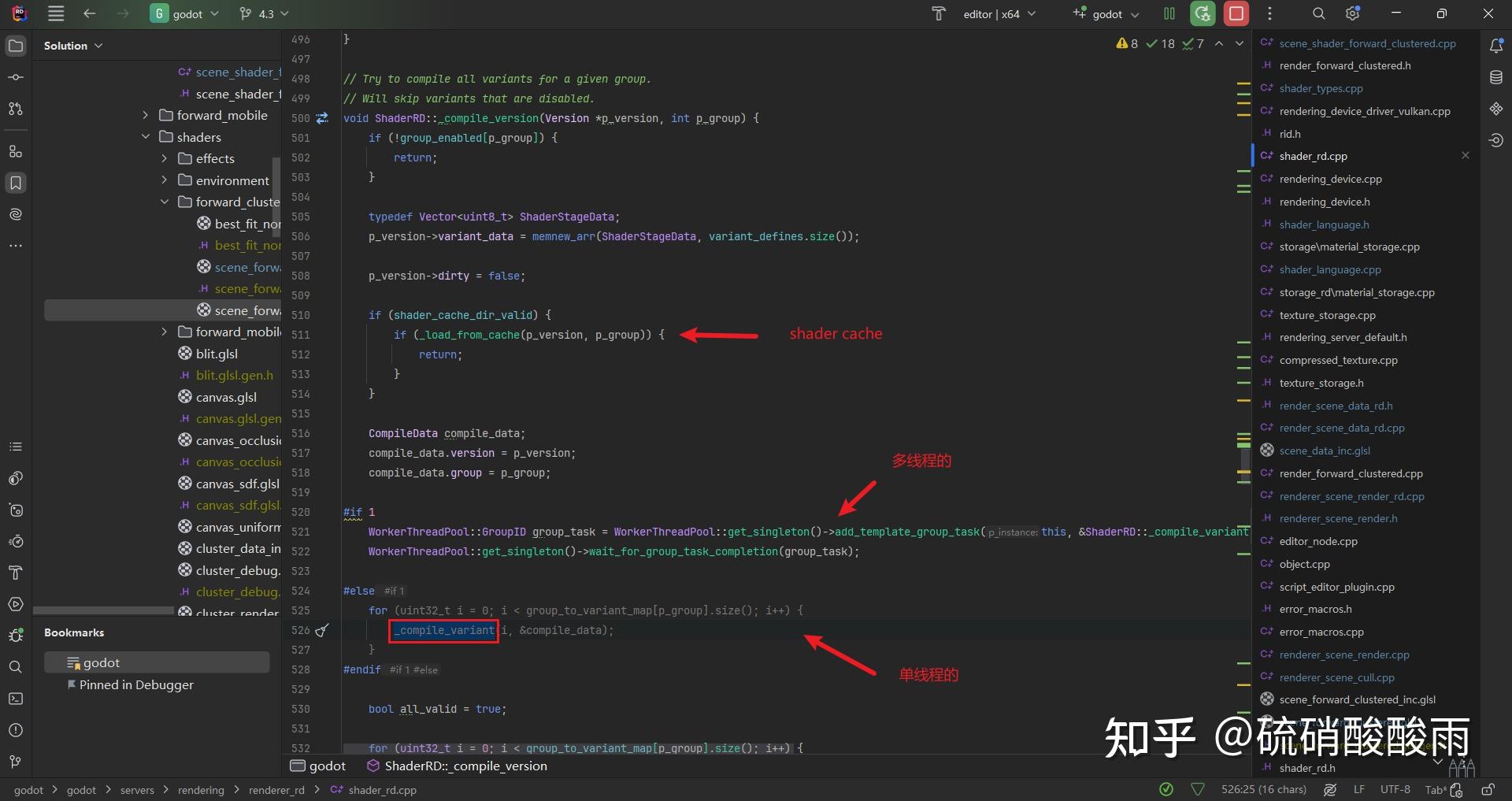The height and width of the screenshot is (801, 1512).
Task: Open the Database tool window on the right edge
Action: 1495,76
